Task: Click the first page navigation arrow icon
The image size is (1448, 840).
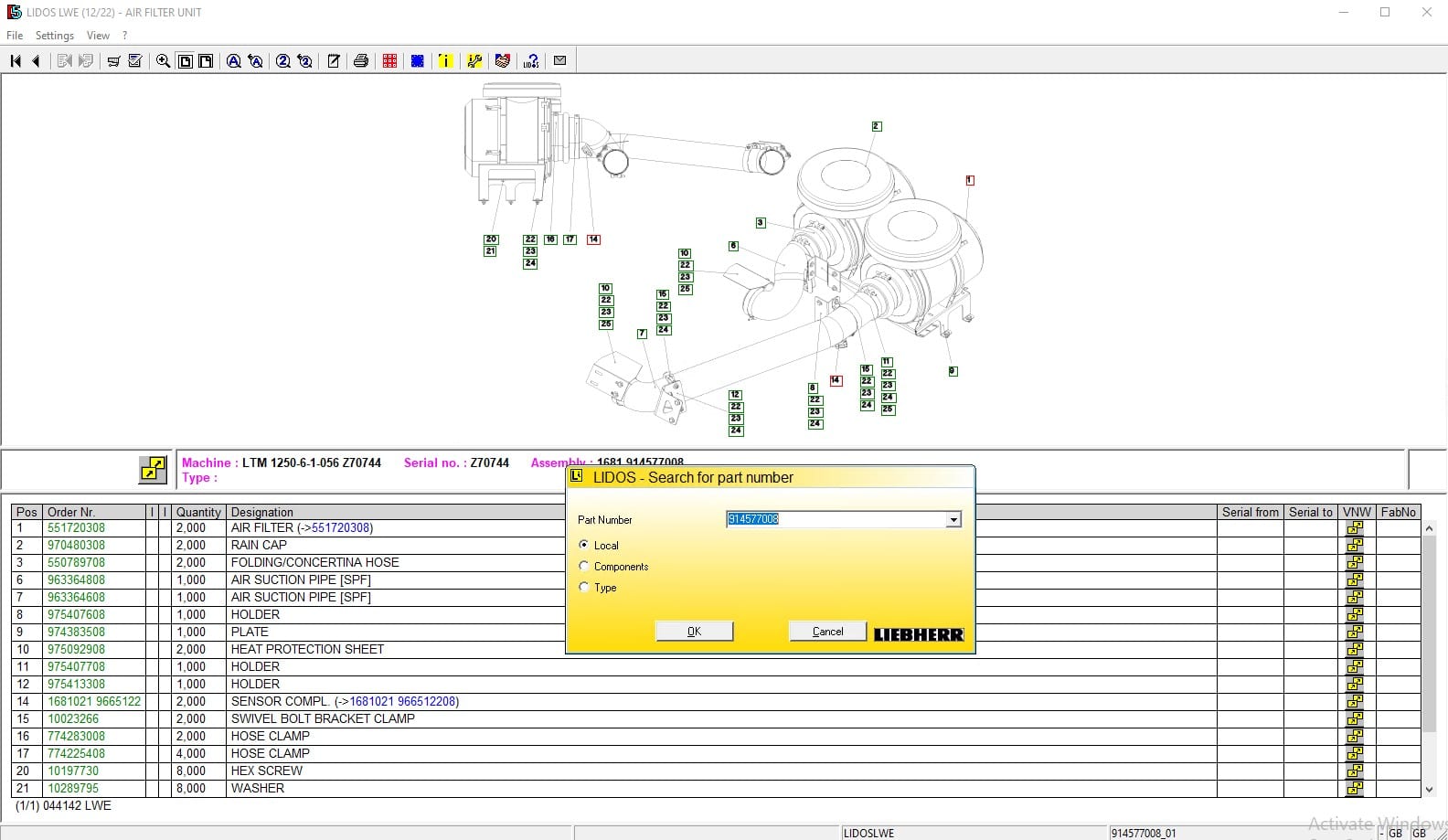Action: pos(16,61)
